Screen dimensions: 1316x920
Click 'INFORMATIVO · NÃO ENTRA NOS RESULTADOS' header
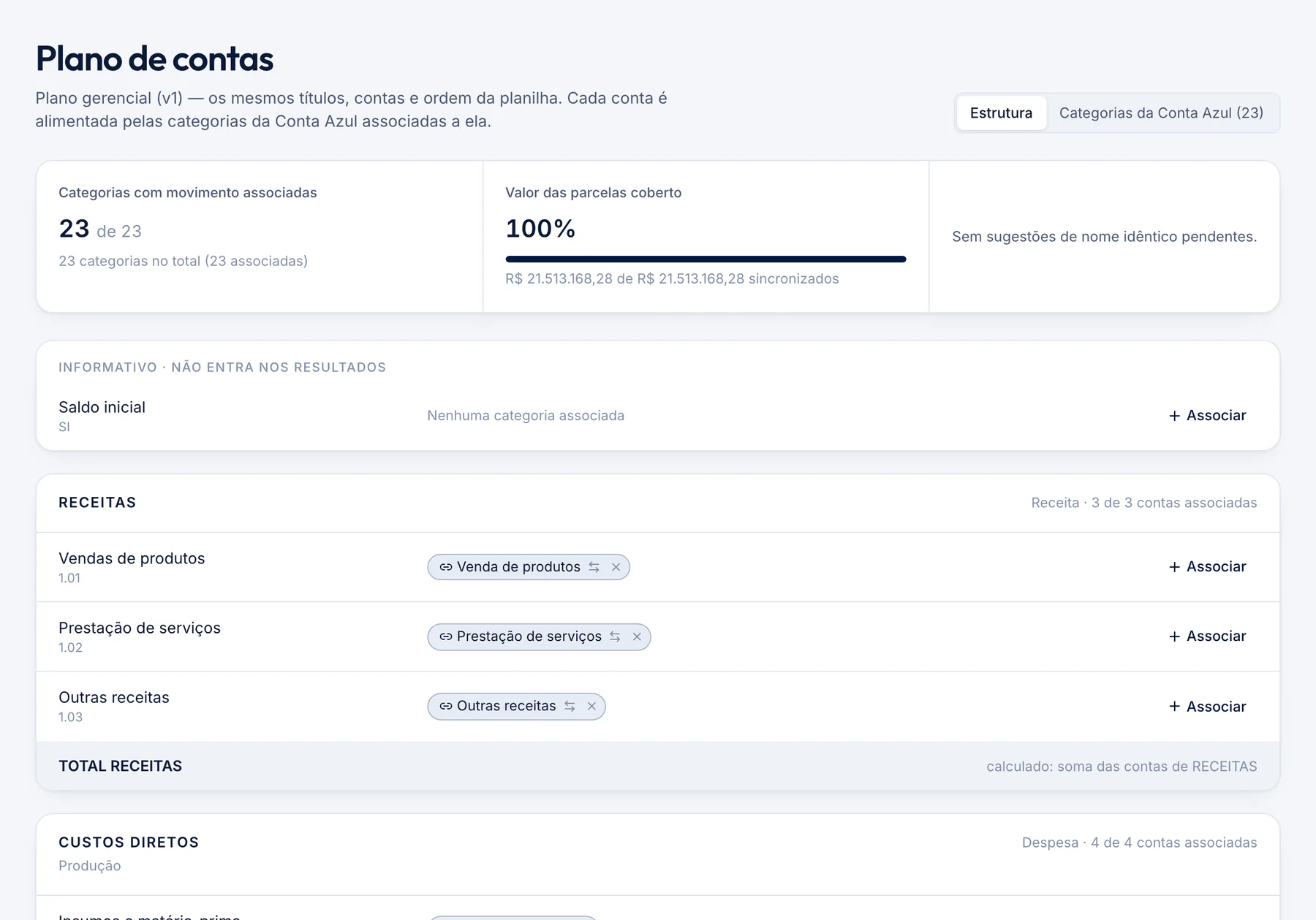tap(222, 367)
